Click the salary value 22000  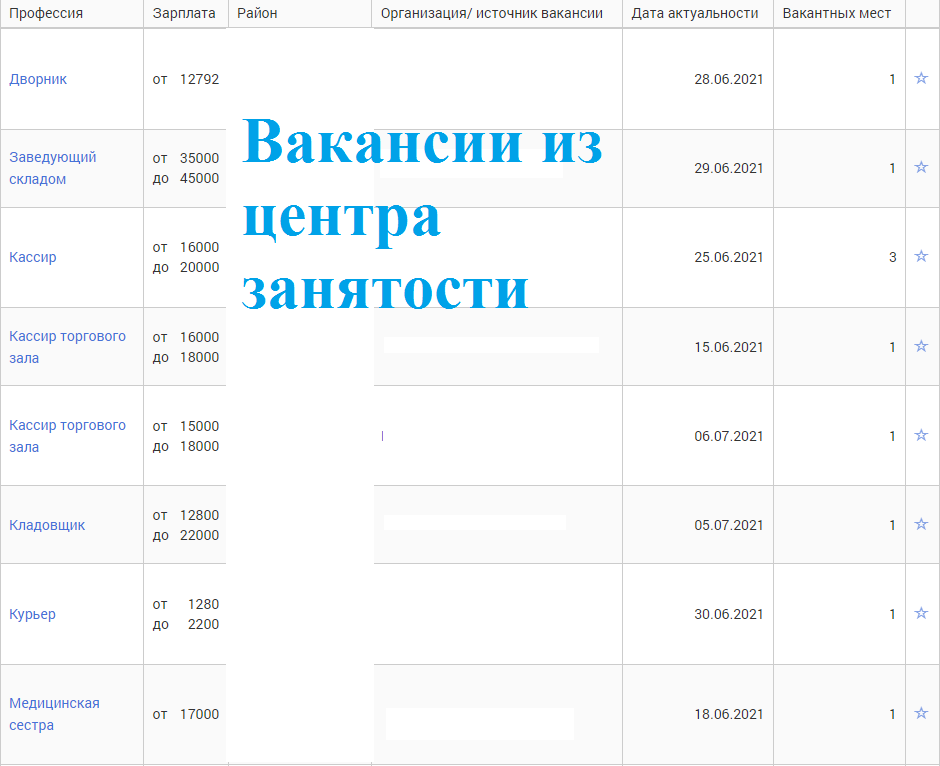pos(199,535)
